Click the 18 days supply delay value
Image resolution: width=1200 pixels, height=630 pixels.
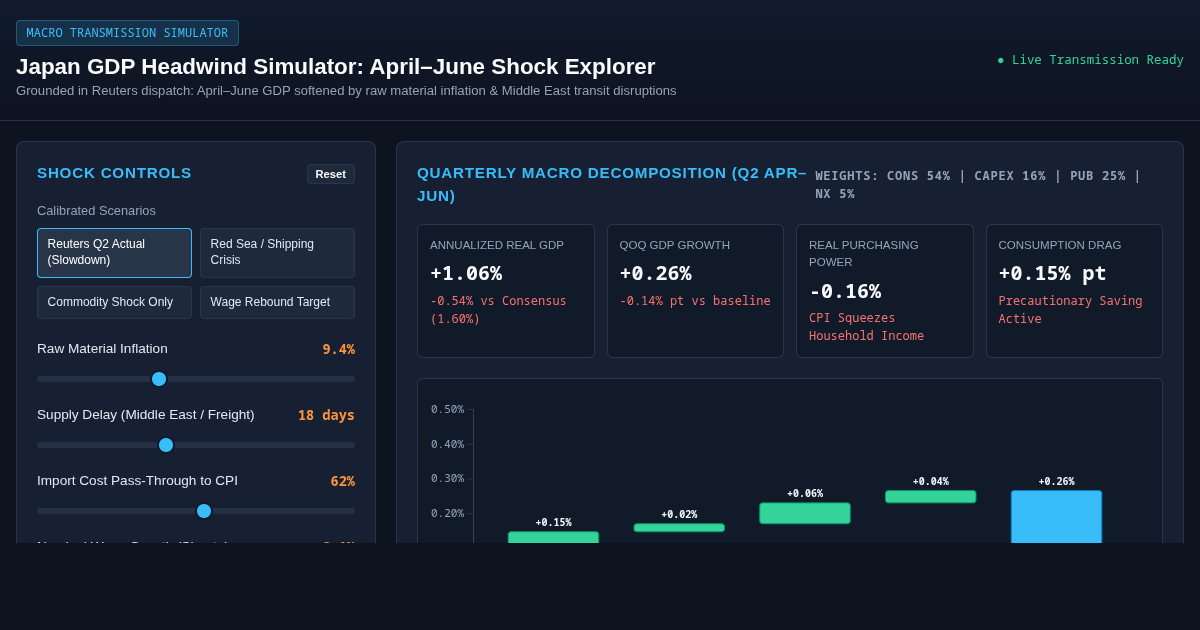coord(326,415)
